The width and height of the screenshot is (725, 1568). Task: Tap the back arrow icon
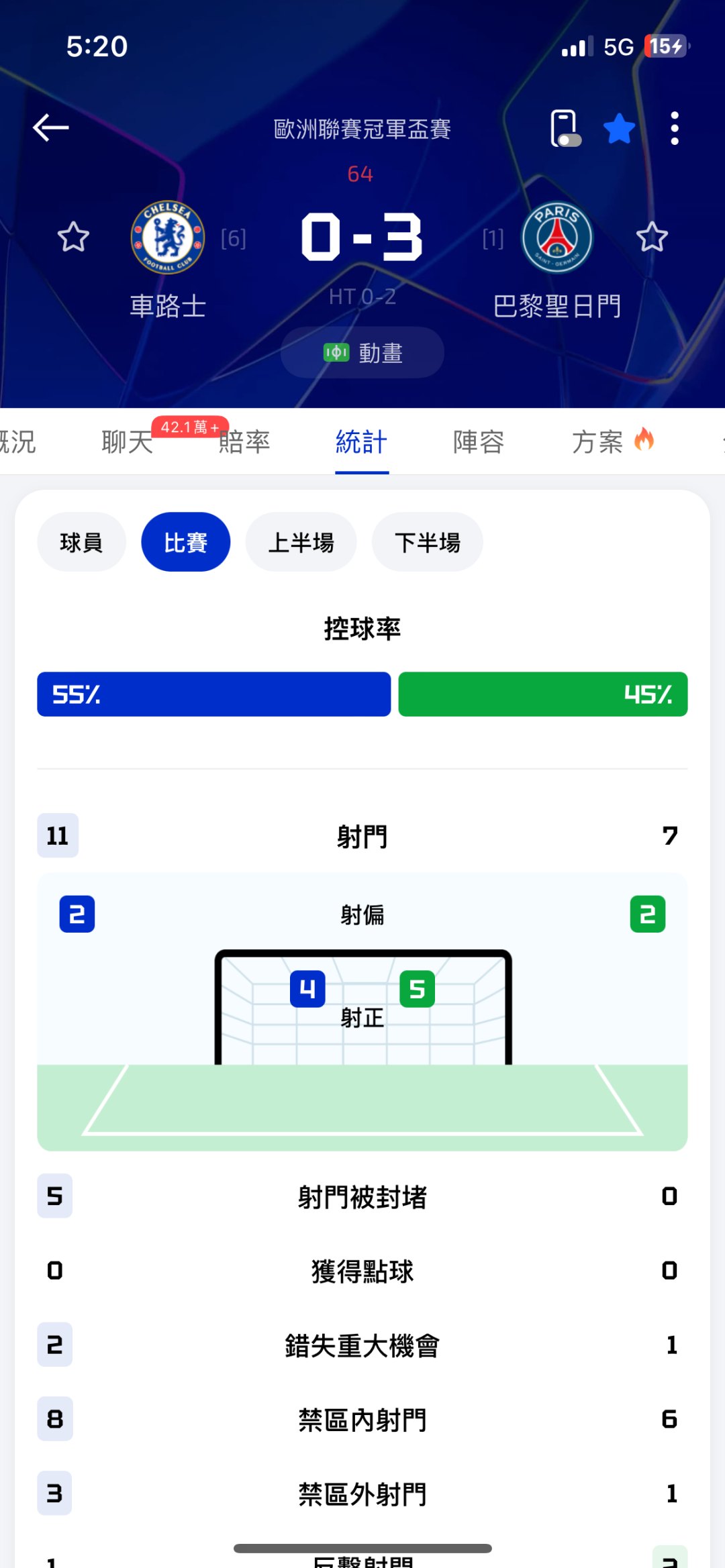[x=51, y=127]
